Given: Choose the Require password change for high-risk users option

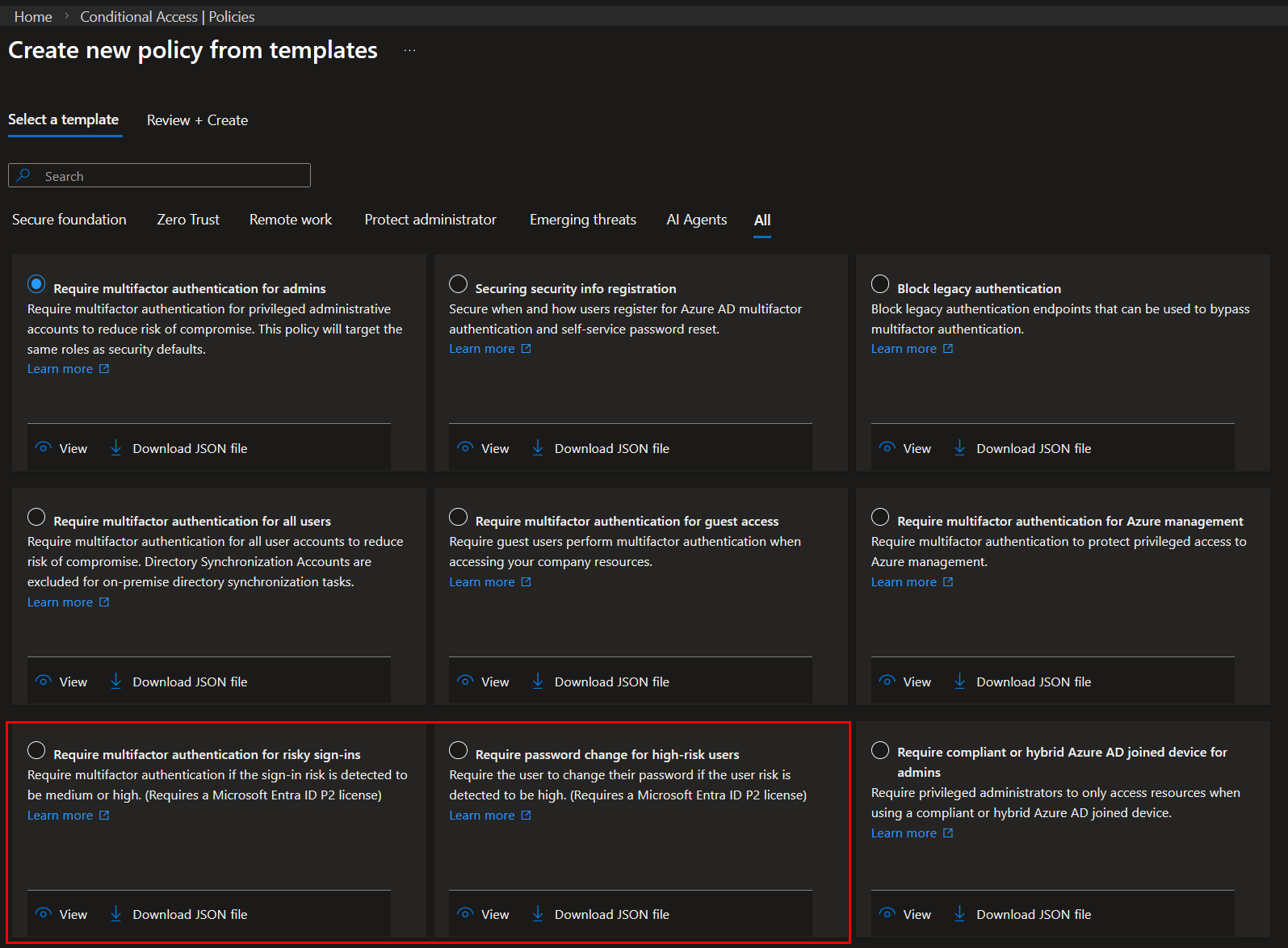Looking at the screenshot, I should point(459,750).
